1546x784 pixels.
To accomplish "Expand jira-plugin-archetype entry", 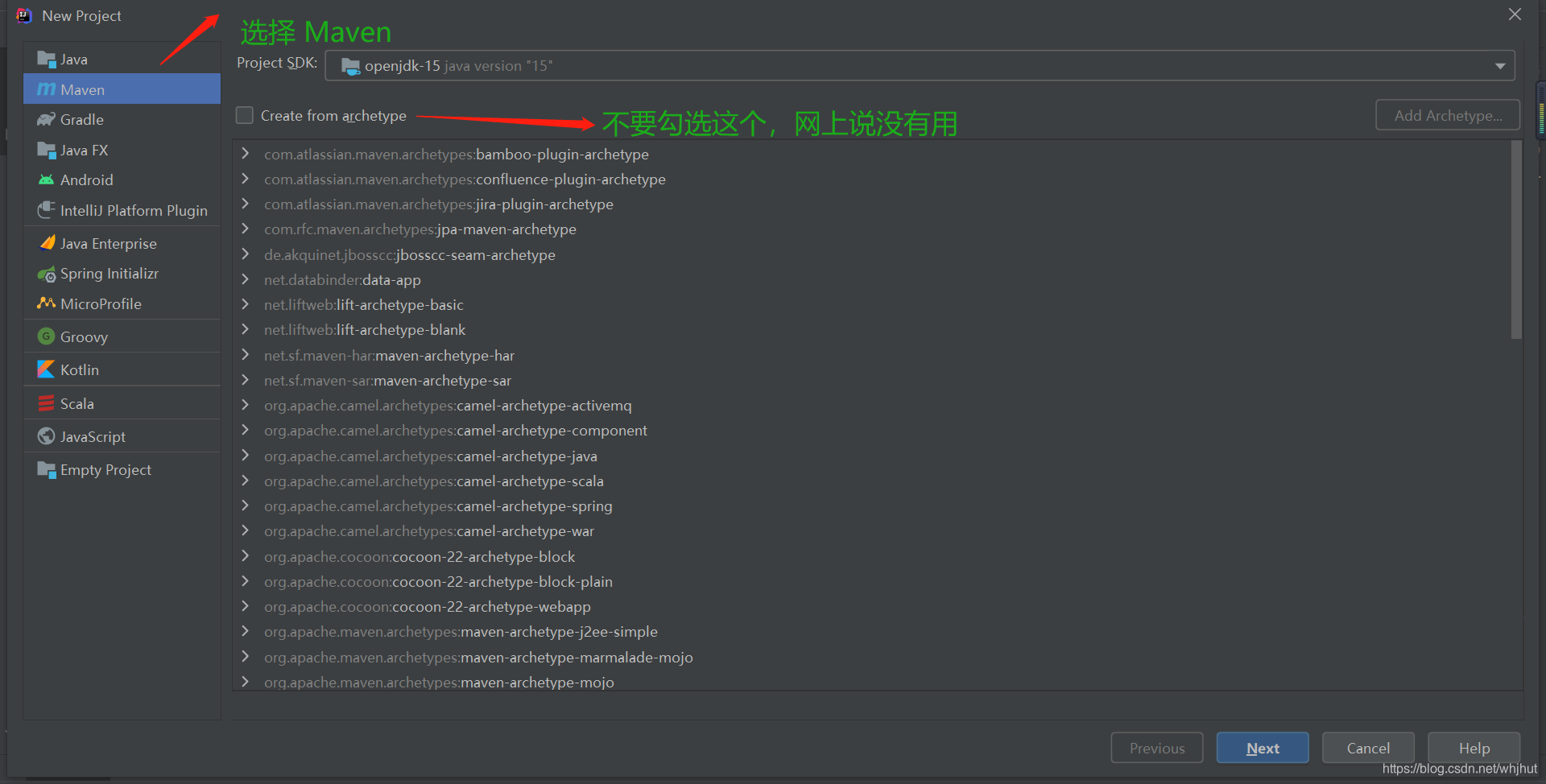I will click(246, 203).
